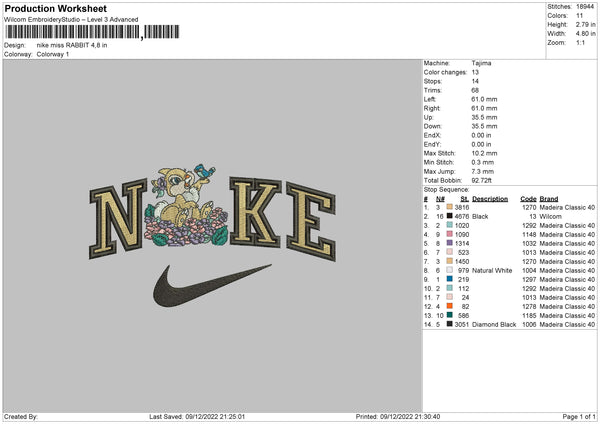This screenshot has width=600, height=424.
Task: Click the 'Page 1 of 1' footer text
Action: (579, 417)
